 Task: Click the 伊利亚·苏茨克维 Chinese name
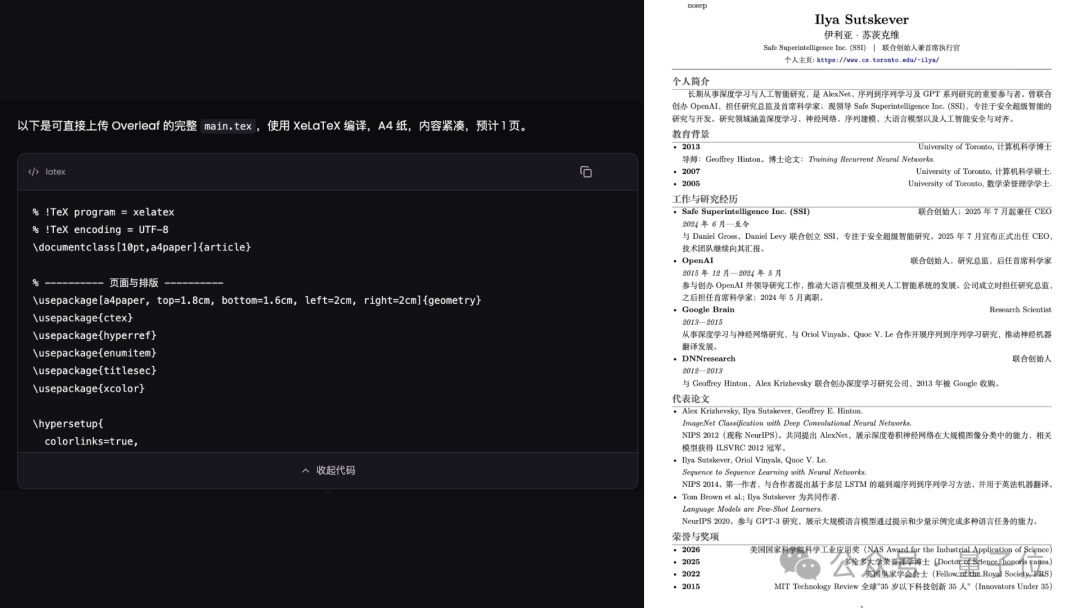[x=861, y=34]
